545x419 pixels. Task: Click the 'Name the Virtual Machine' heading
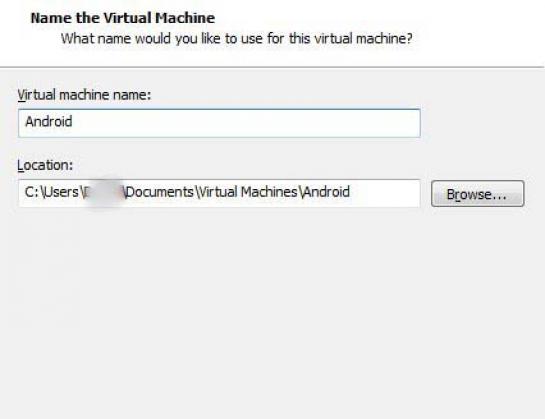(123, 18)
